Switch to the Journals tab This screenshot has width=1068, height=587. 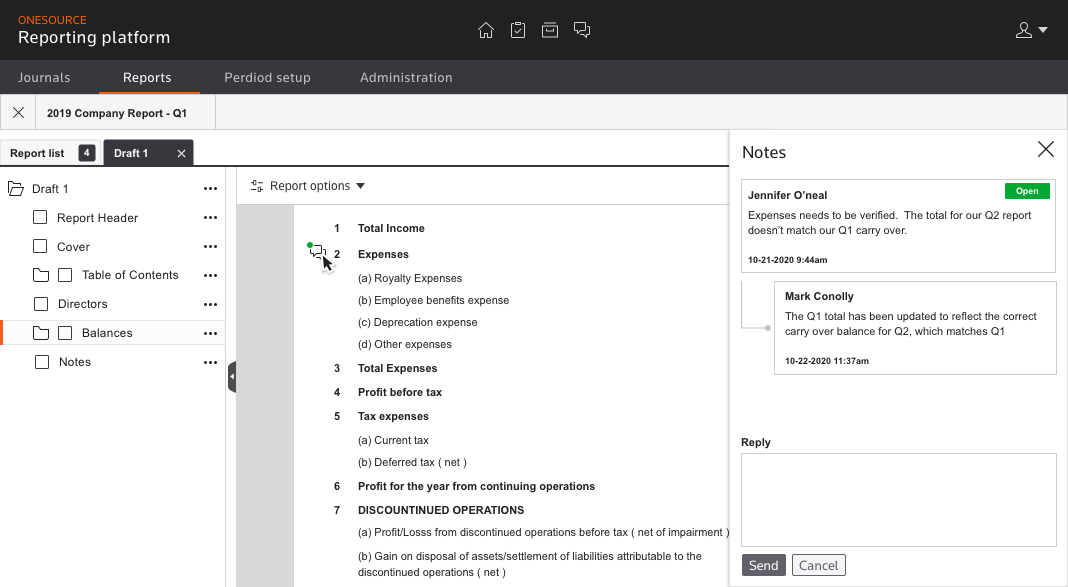click(44, 78)
